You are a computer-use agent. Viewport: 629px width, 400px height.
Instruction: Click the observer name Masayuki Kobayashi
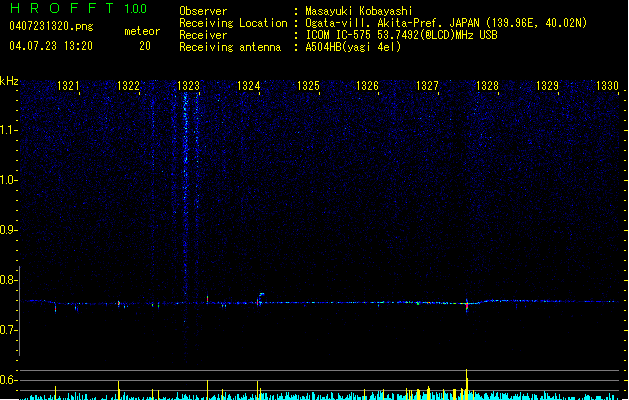[x=359, y=11]
